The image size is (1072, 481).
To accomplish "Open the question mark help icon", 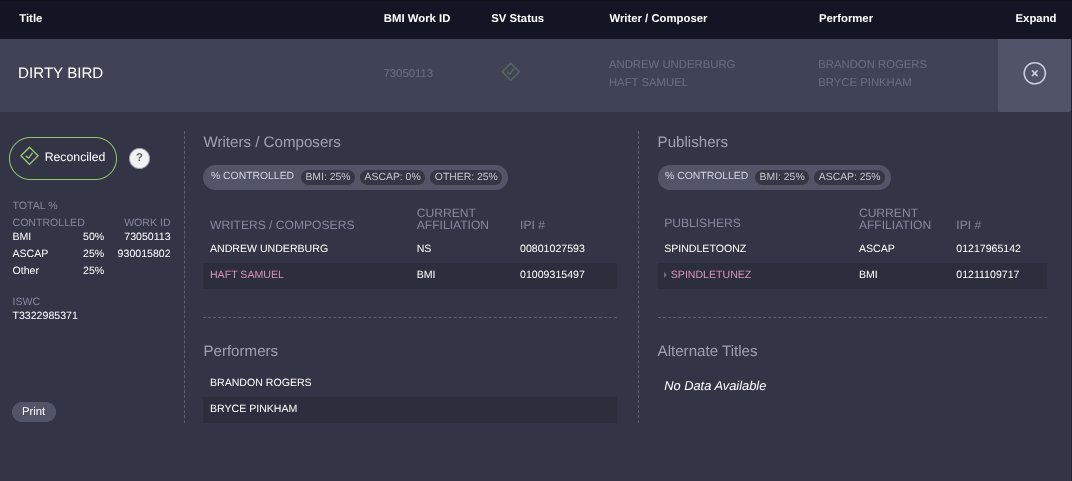I will click(139, 159).
